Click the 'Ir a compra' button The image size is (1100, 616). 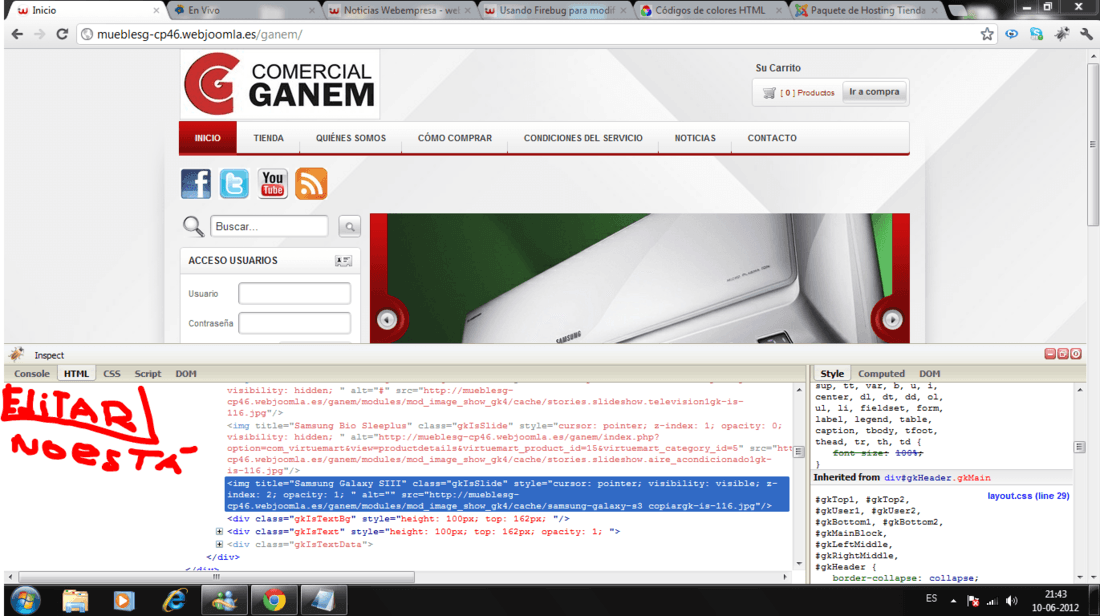pyautogui.click(x=874, y=92)
